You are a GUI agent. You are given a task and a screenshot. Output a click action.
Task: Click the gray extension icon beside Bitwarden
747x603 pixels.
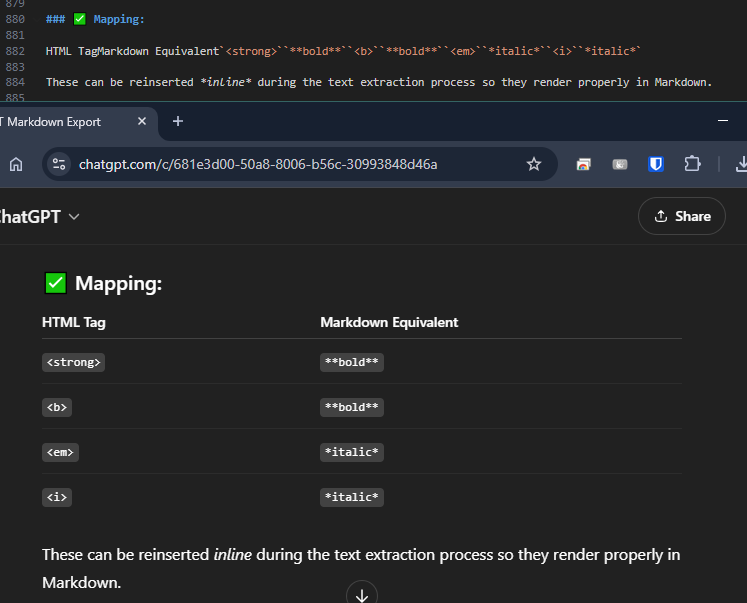[620, 164]
